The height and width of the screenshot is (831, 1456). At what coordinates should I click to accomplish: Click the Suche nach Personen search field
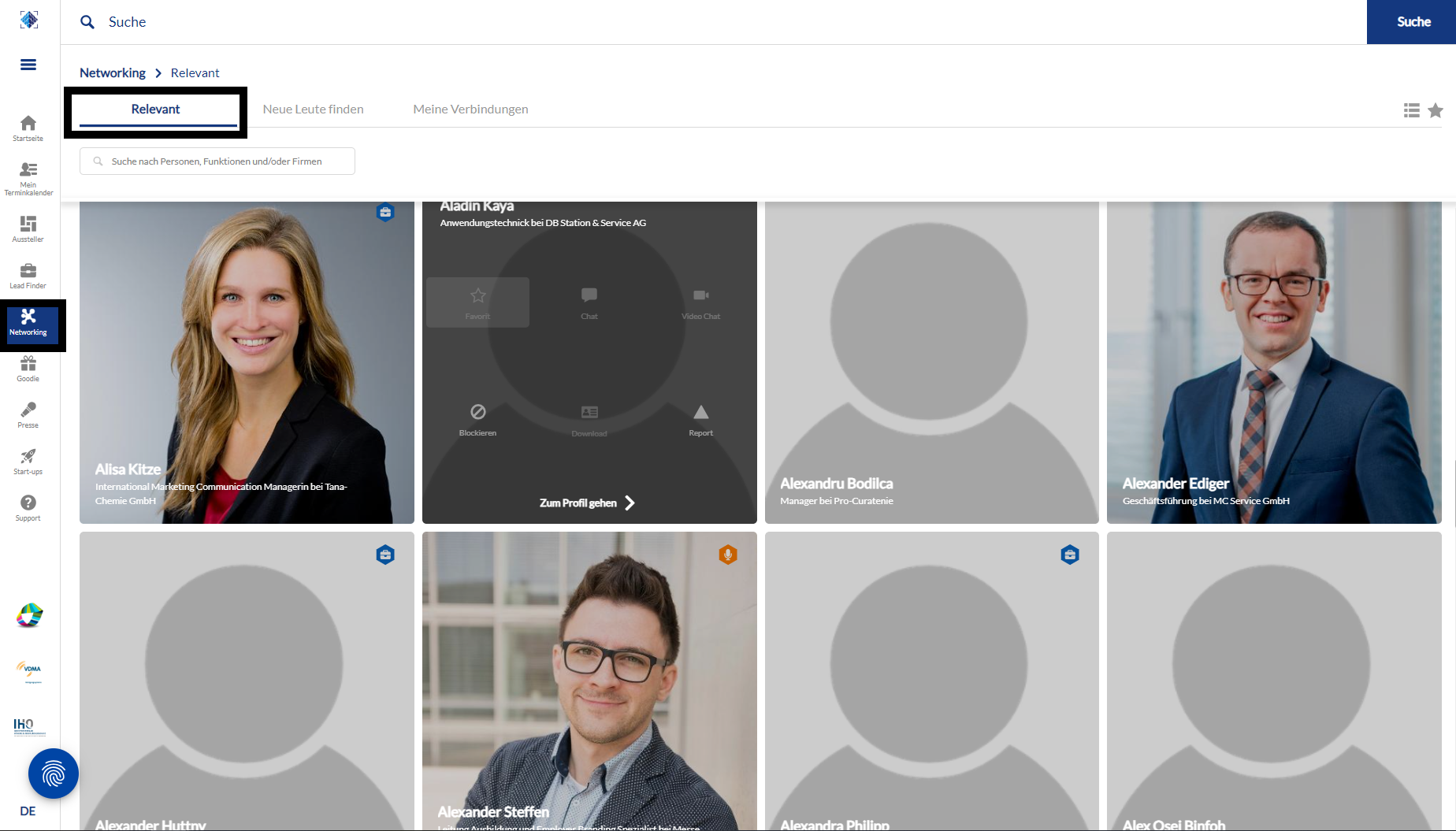[217, 161]
